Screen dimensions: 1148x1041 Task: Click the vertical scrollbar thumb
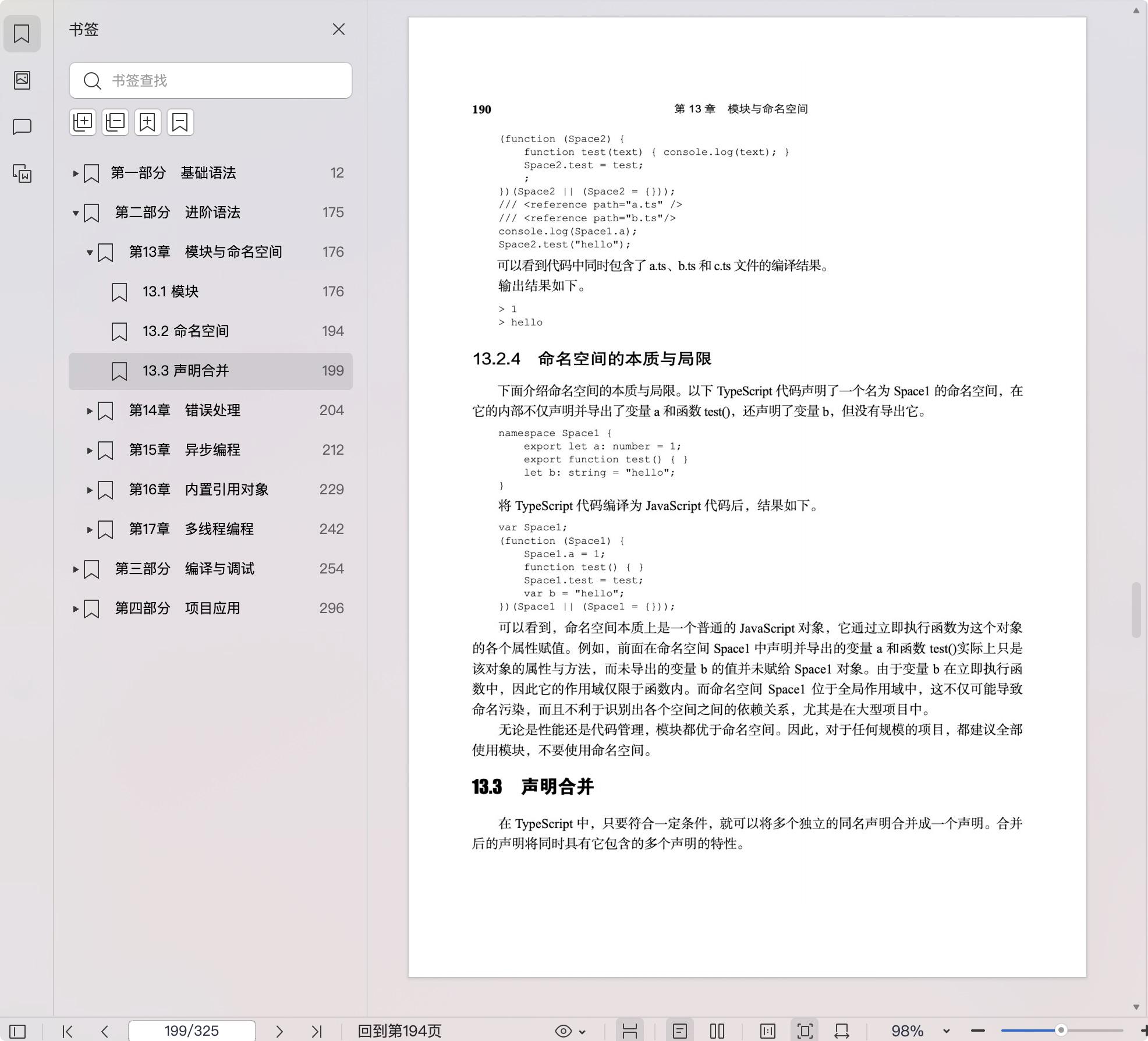[1136, 610]
